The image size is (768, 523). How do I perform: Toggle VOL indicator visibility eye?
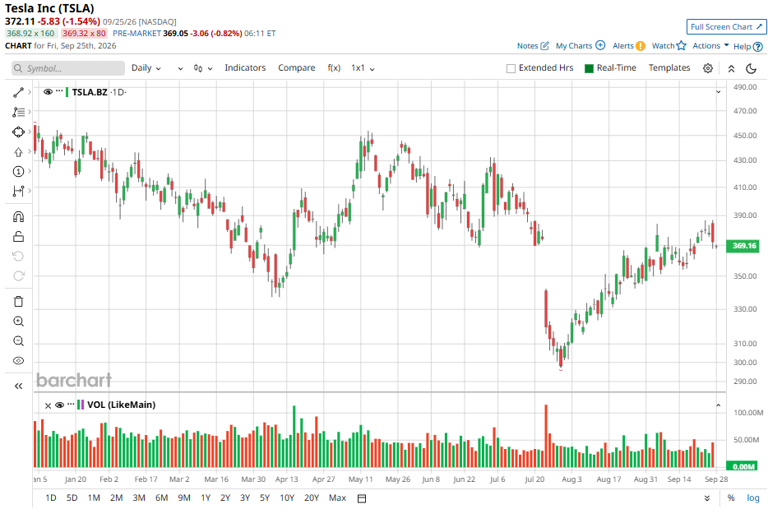click(60, 405)
